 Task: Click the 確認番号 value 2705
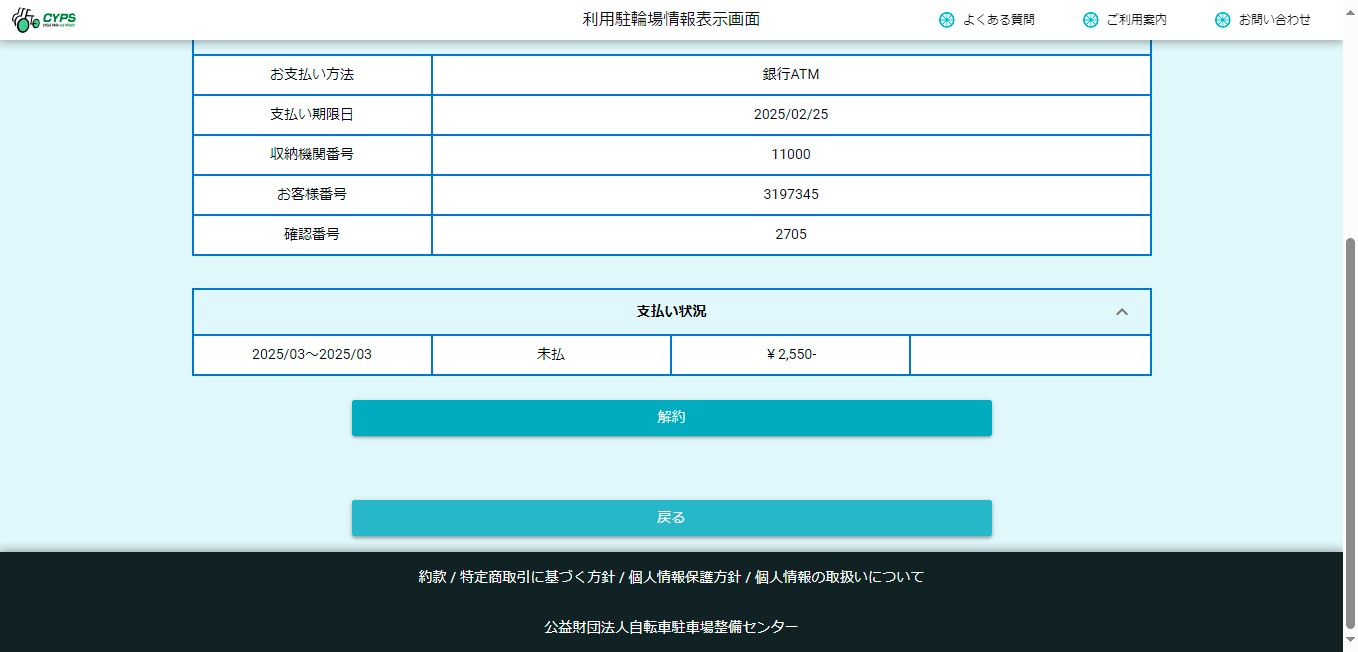[790, 235]
